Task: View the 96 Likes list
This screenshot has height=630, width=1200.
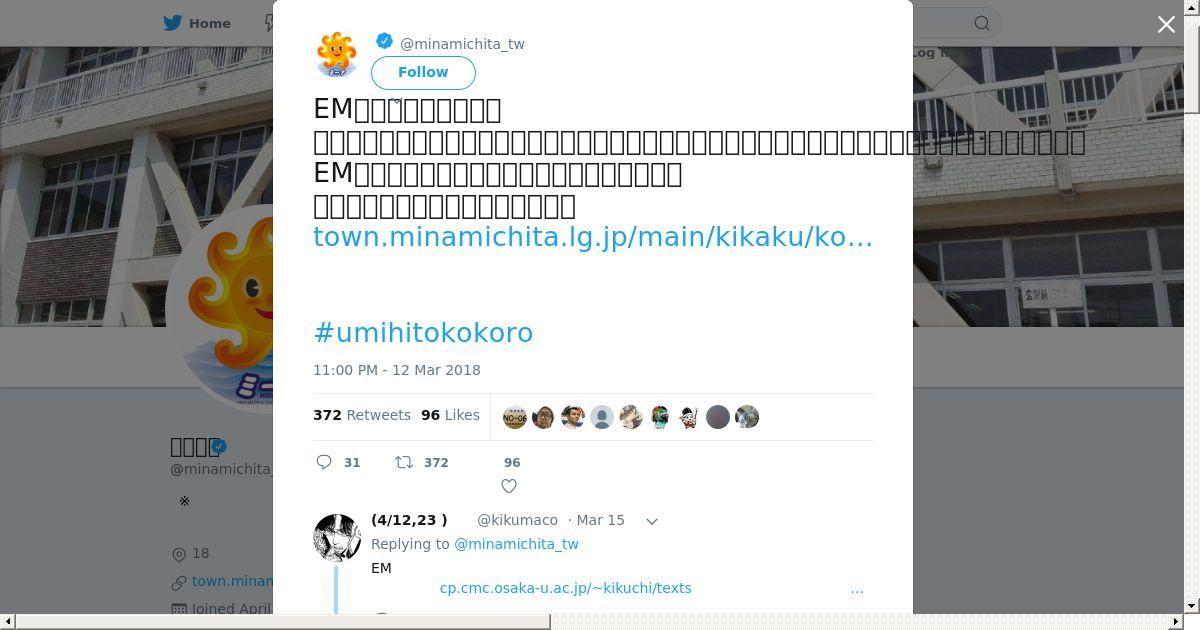Action: pos(450,415)
